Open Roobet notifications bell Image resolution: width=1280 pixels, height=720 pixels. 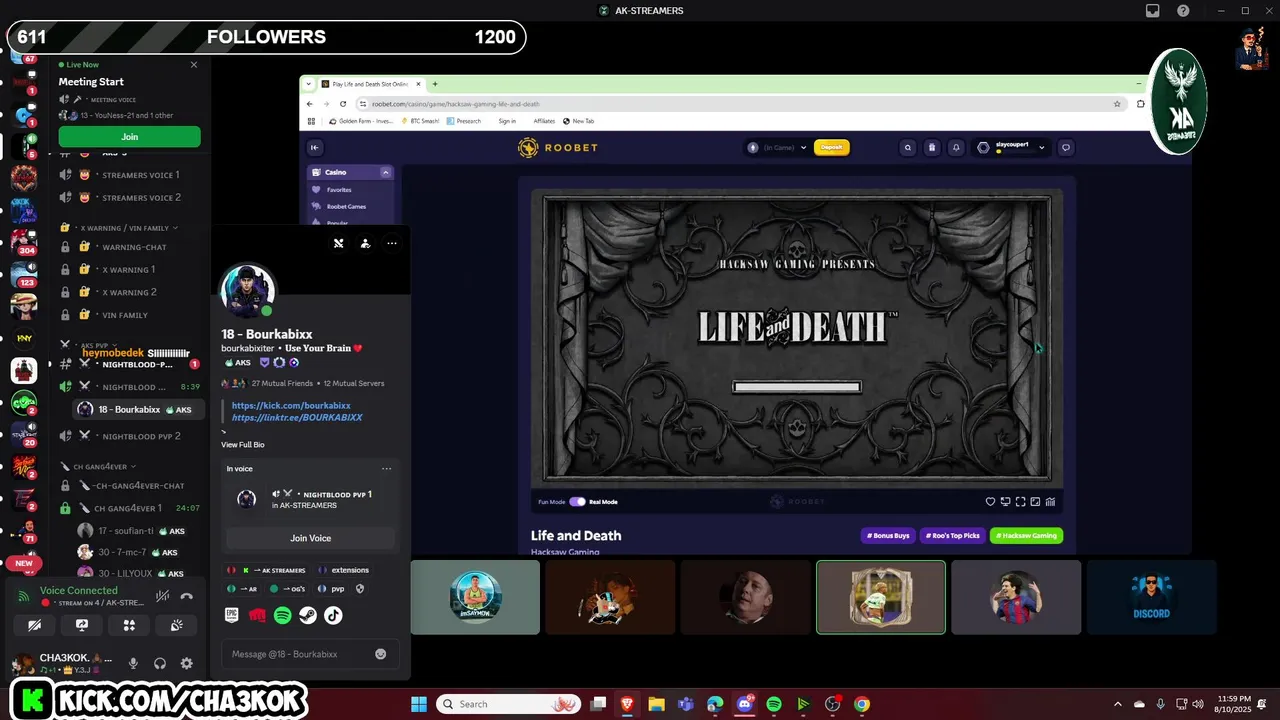click(x=956, y=147)
